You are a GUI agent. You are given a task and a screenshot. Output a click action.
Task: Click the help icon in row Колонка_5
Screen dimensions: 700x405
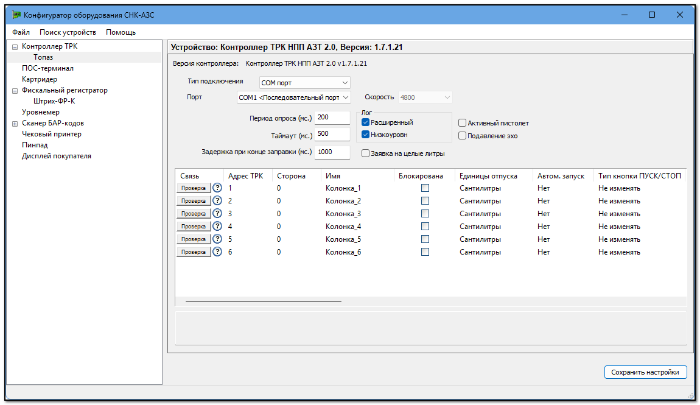217,239
